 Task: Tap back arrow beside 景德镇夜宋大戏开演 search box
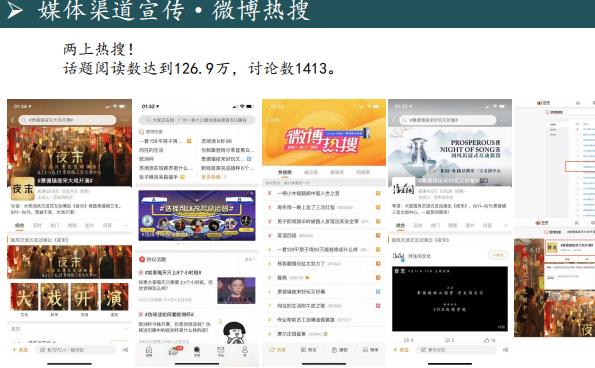[13, 120]
